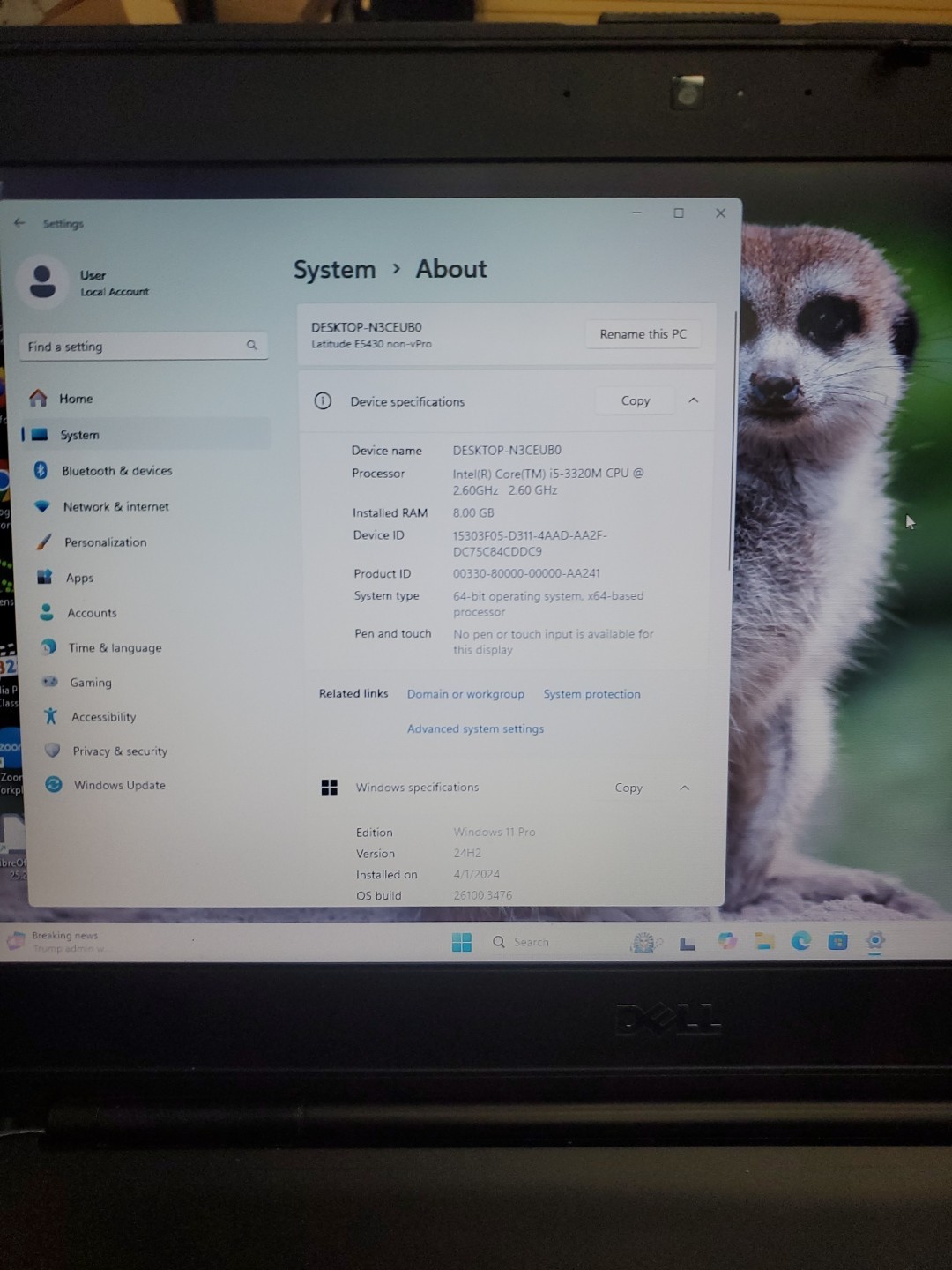Click the Apps icon in sidebar
The width and height of the screenshot is (952, 1270).
coord(45,577)
